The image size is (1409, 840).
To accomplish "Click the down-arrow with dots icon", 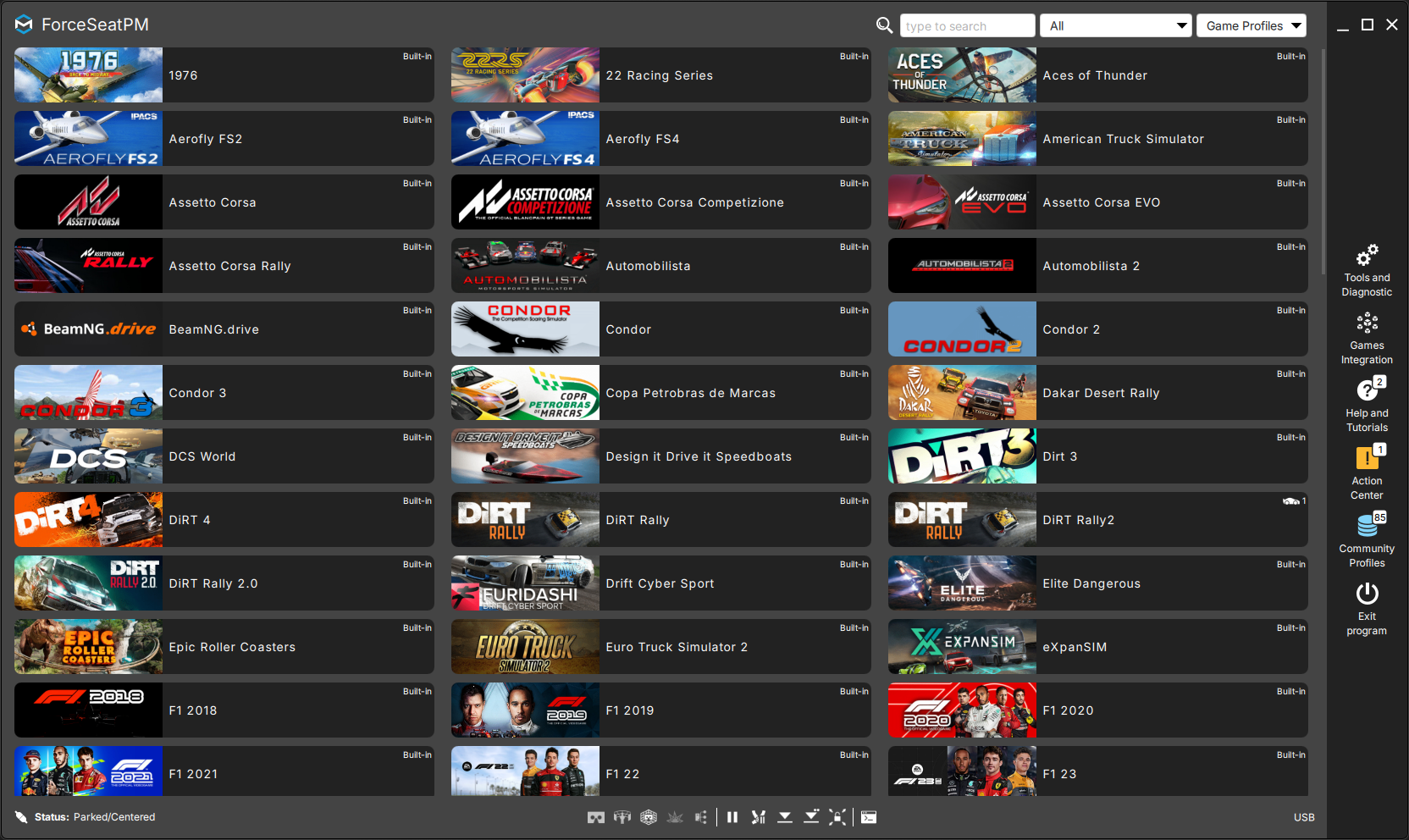I will [x=811, y=817].
